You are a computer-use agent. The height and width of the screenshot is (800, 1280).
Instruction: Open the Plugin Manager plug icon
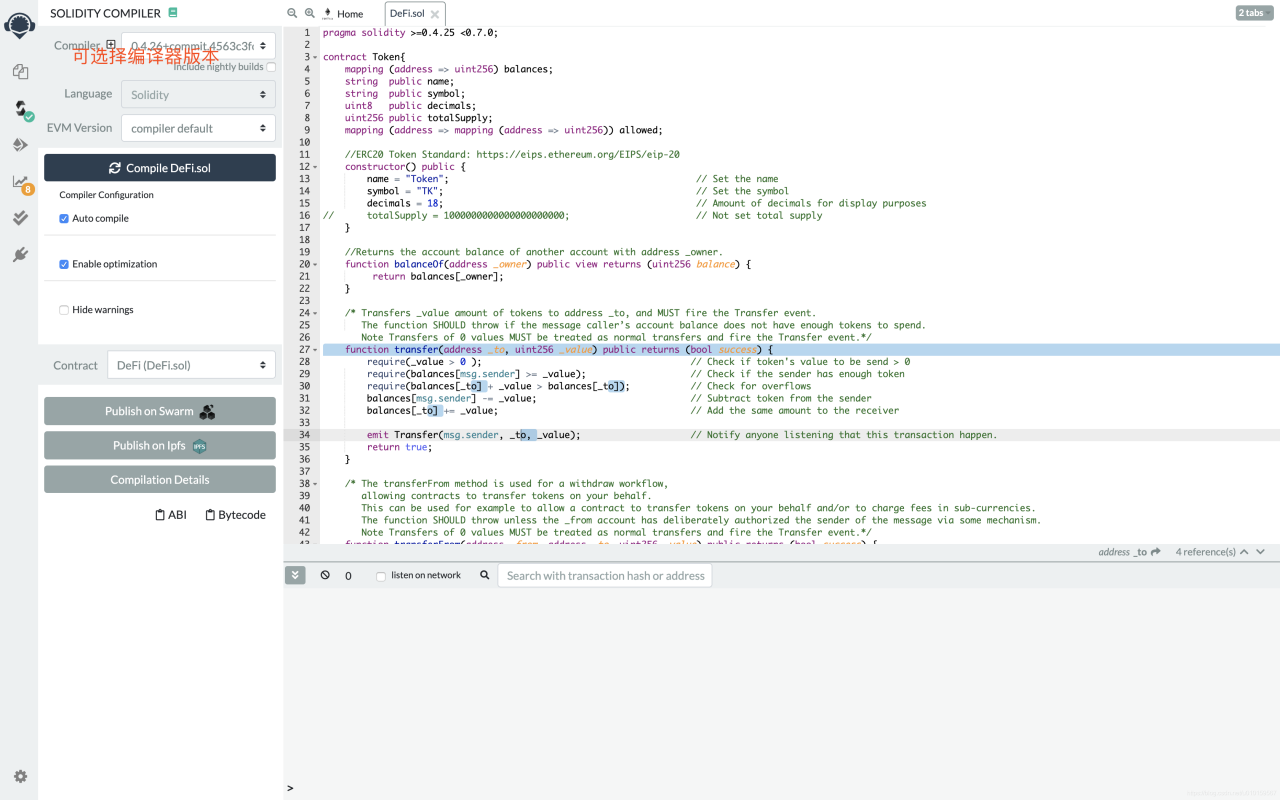20,255
